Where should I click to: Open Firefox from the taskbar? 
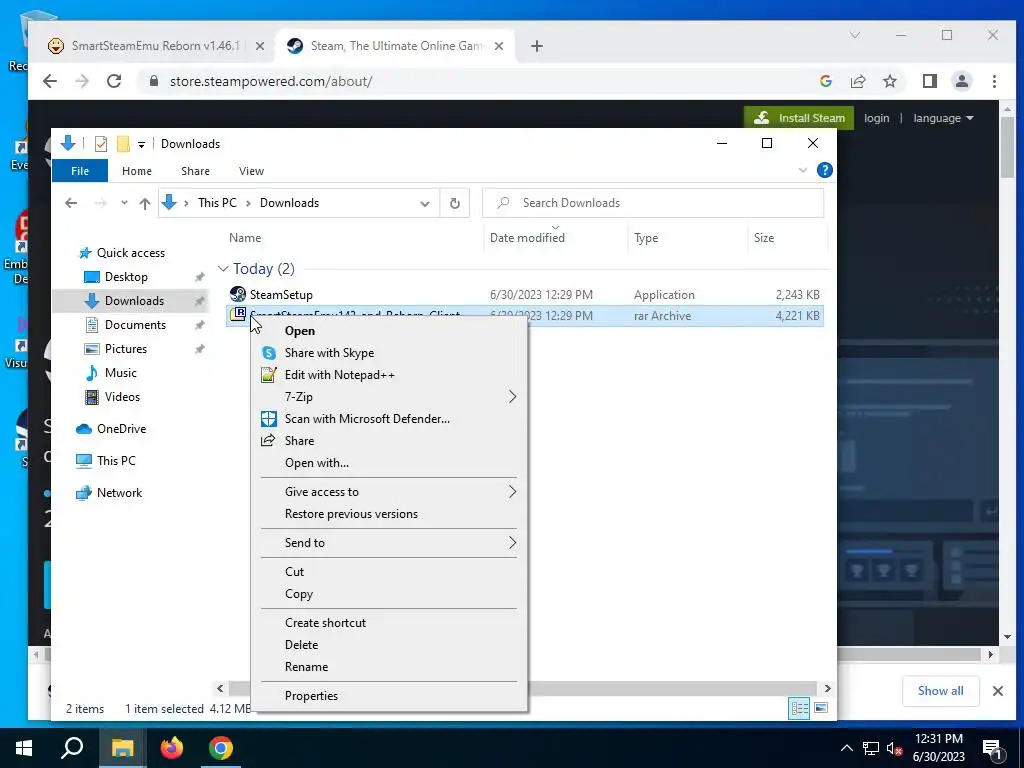172,748
